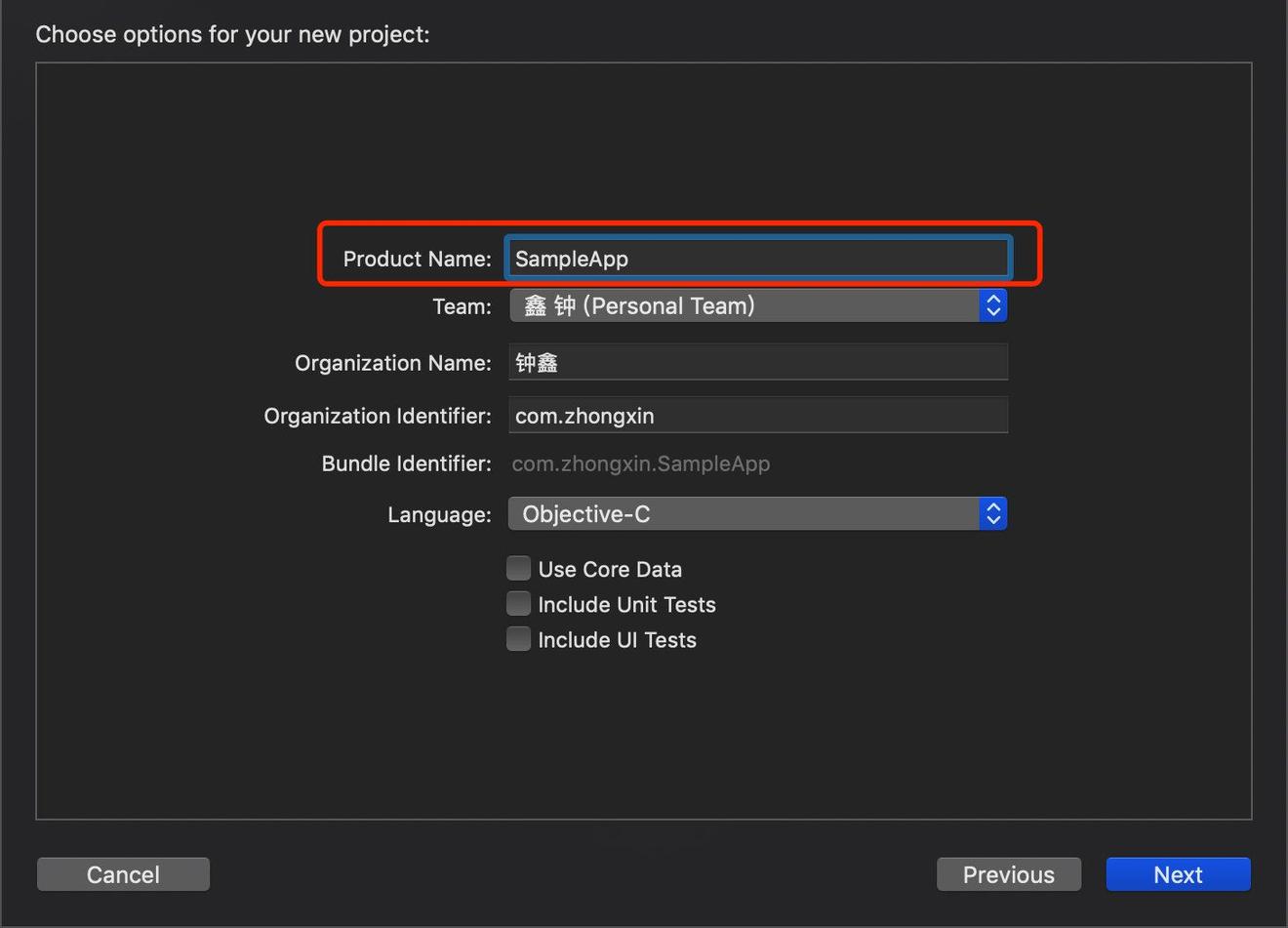This screenshot has width=1288, height=928.
Task: Click the "Product Name:" label
Action: (x=417, y=259)
